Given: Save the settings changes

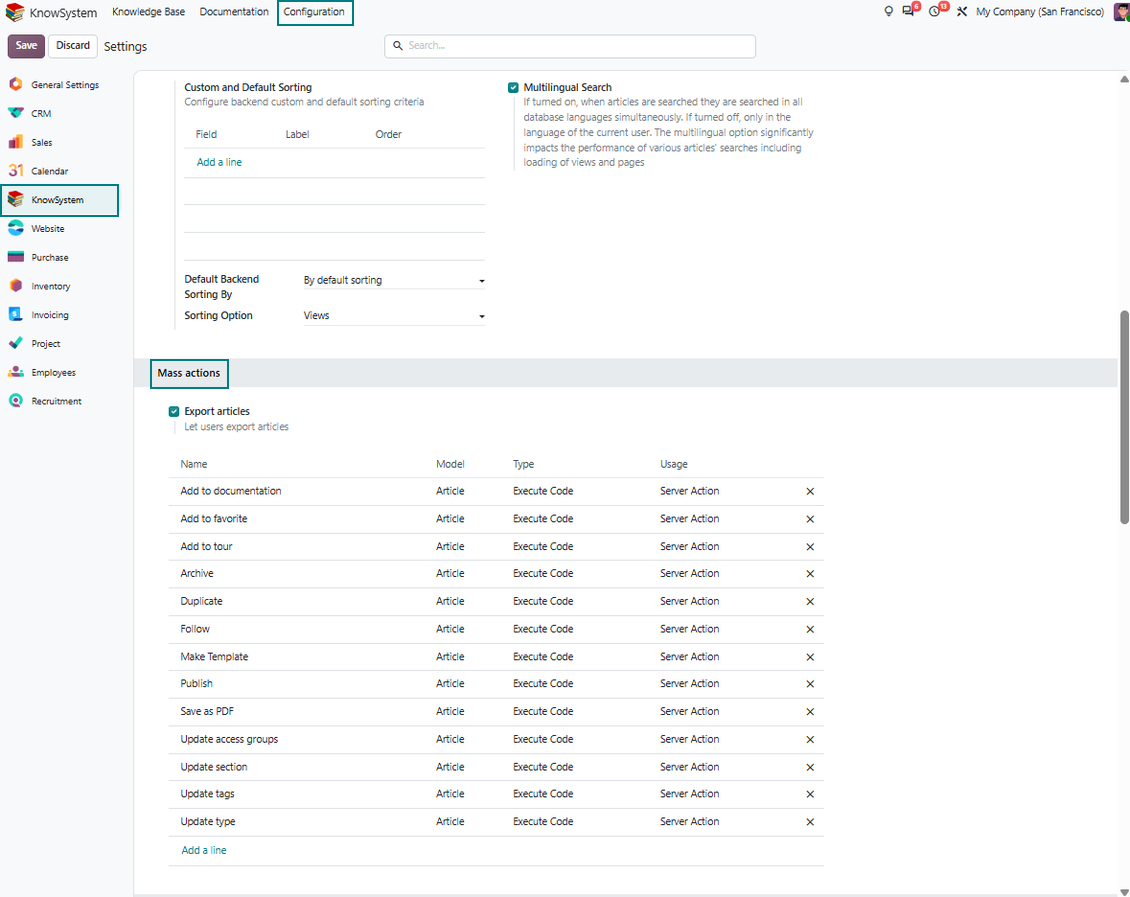Looking at the screenshot, I should point(27,45).
